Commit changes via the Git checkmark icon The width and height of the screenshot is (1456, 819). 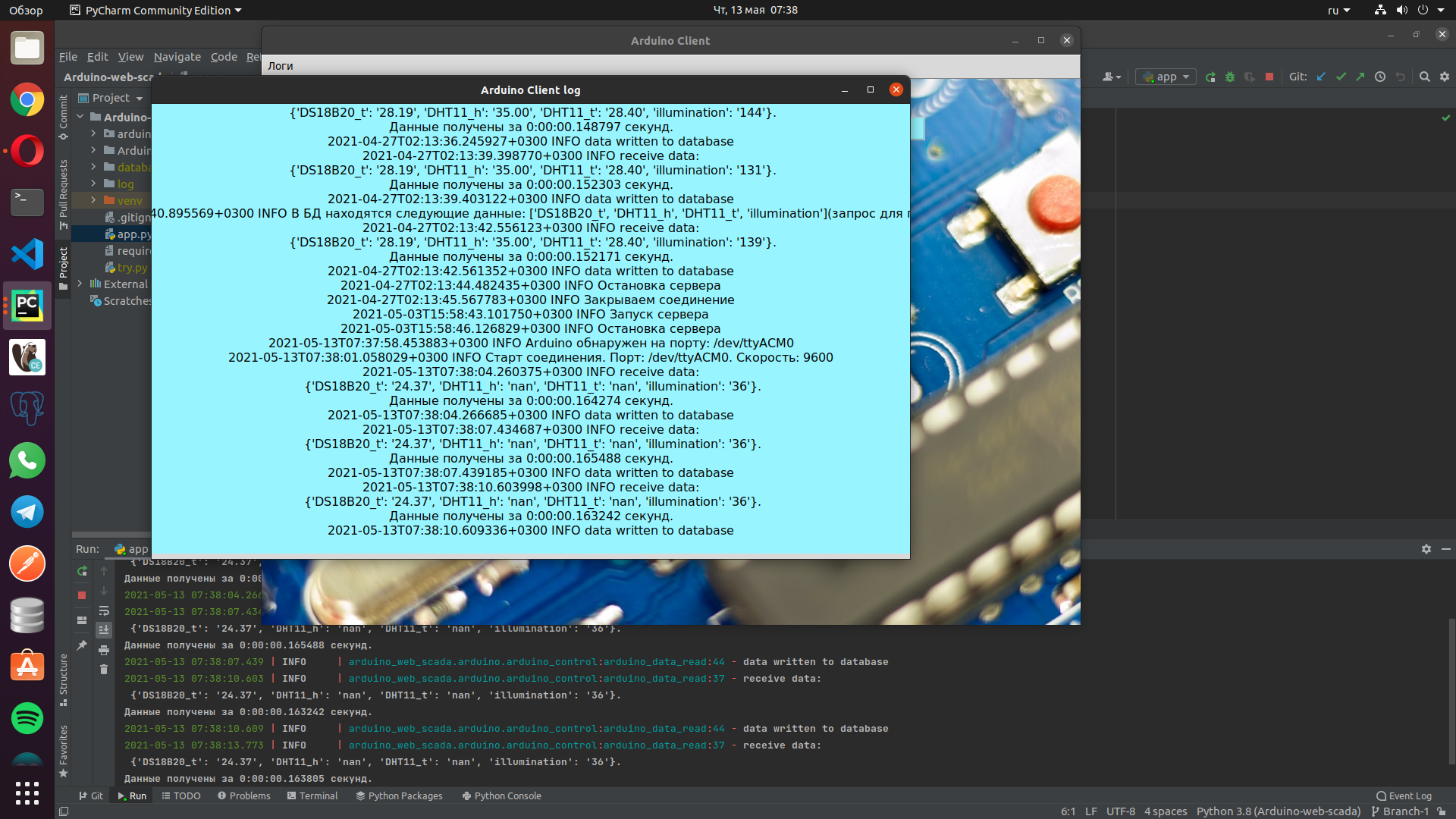(x=1342, y=77)
